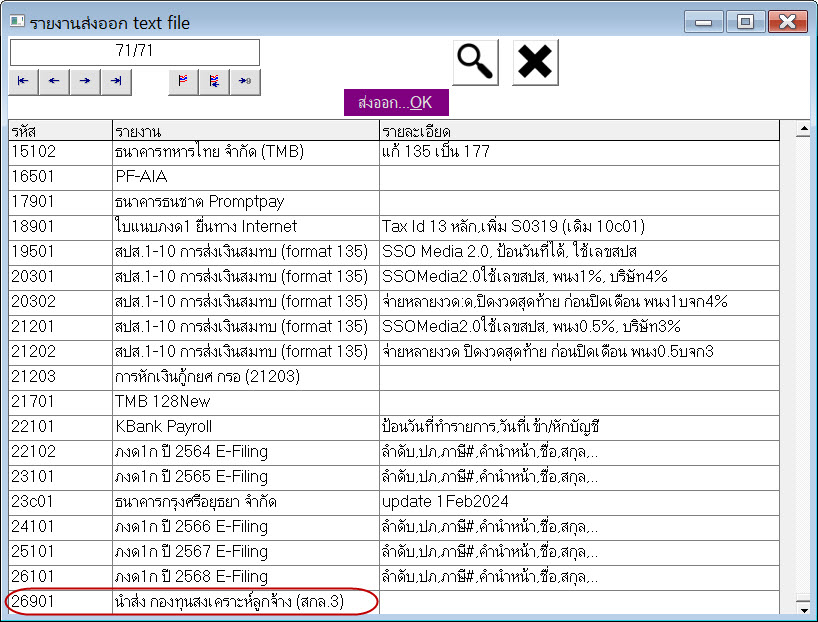Click detail Tax Id 13 หลัก S0319
Viewport: 818px width, 622px height.
click(513, 227)
